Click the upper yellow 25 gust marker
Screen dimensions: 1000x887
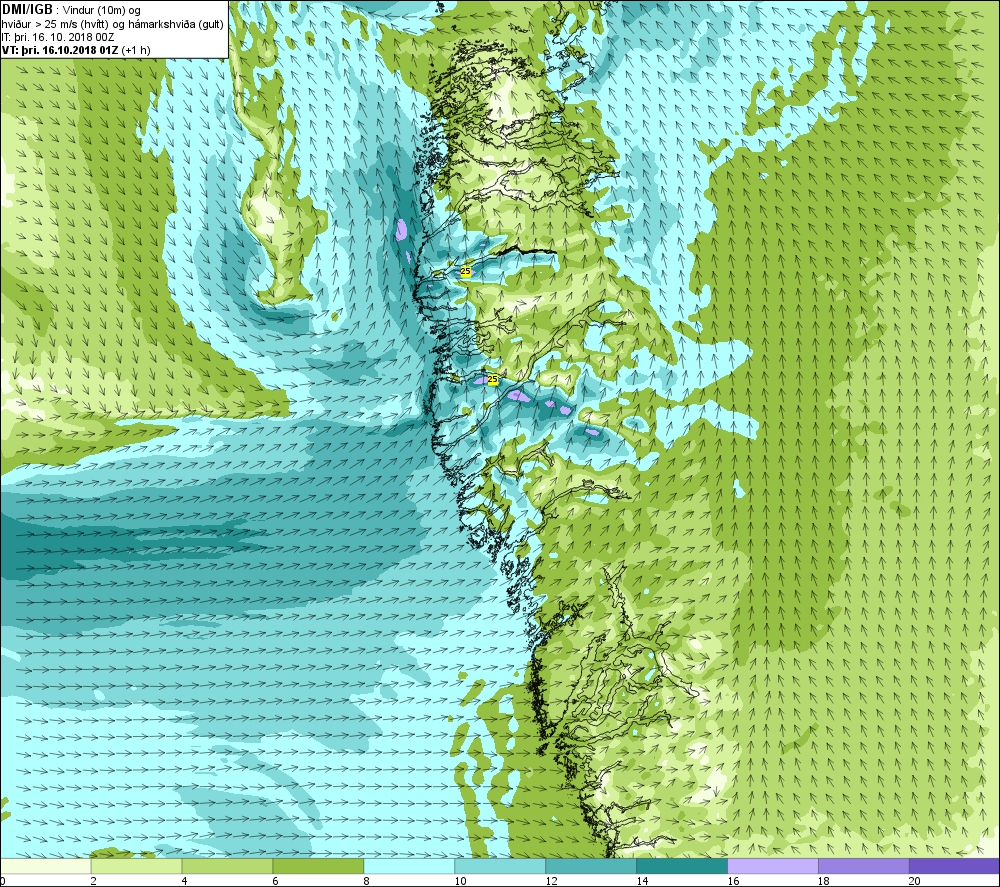(466, 272)
